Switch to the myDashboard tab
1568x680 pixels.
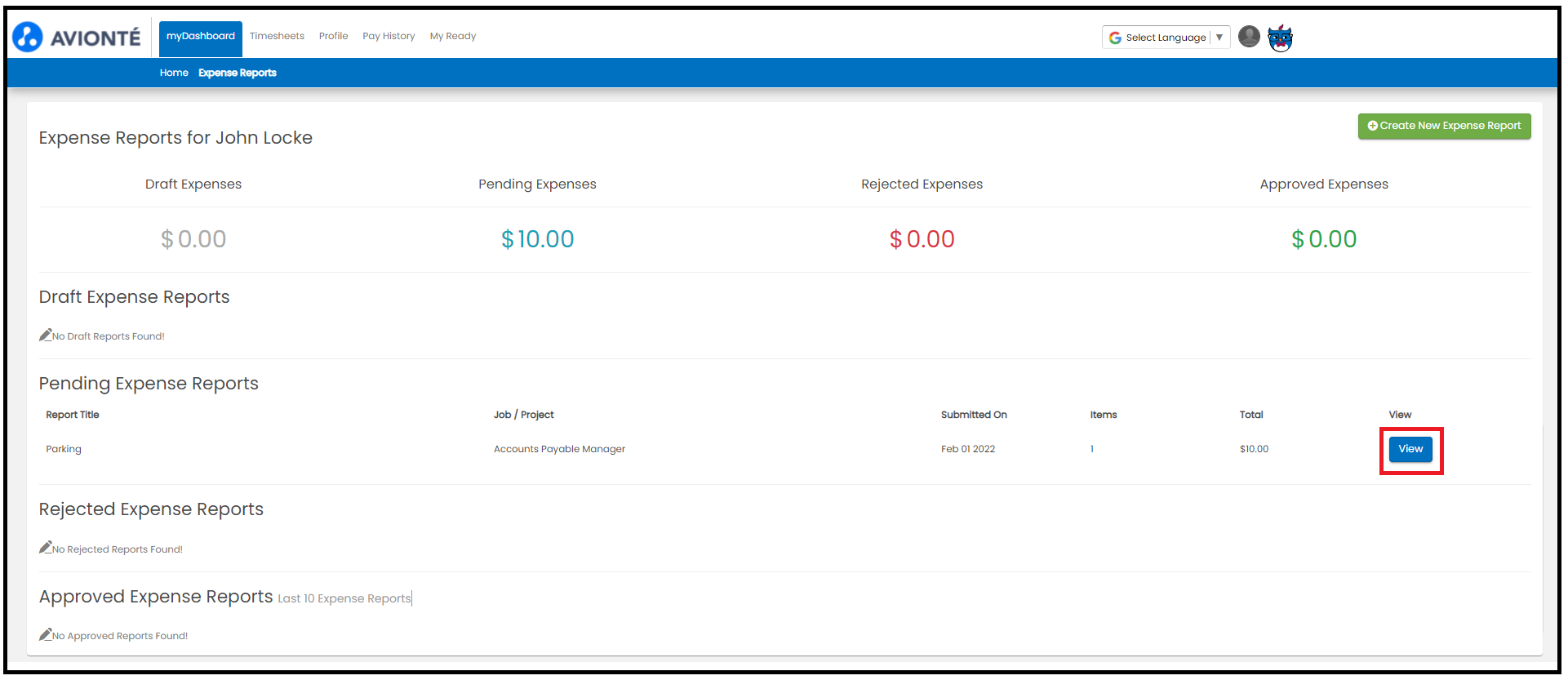201,38
